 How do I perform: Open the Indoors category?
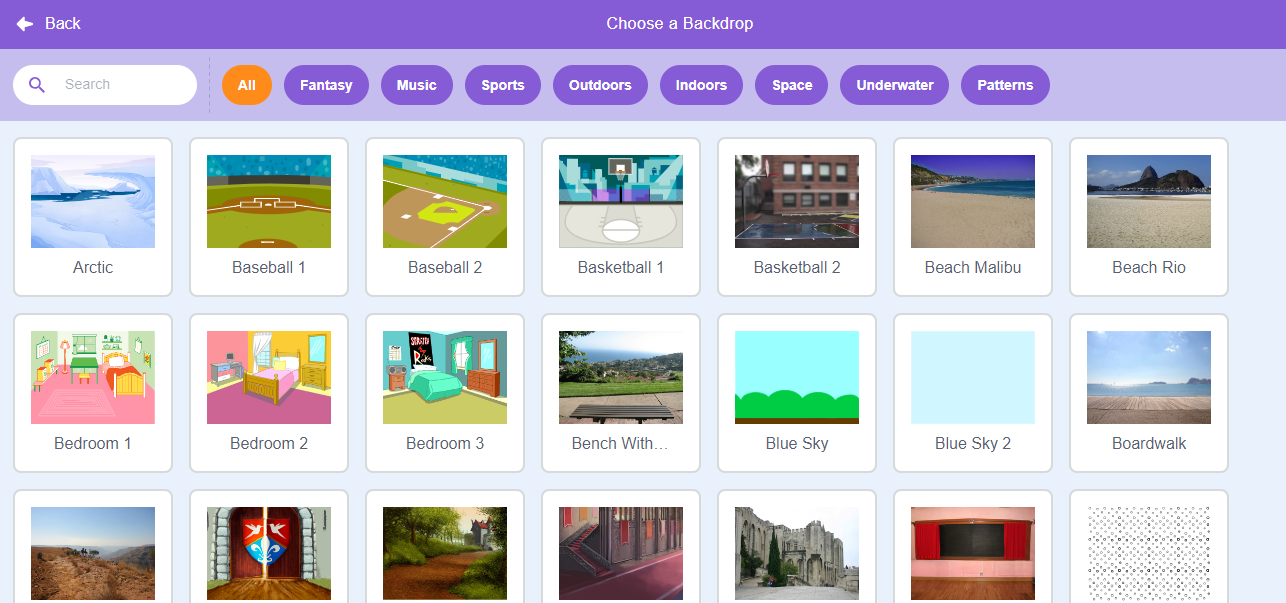click(701, 85)
